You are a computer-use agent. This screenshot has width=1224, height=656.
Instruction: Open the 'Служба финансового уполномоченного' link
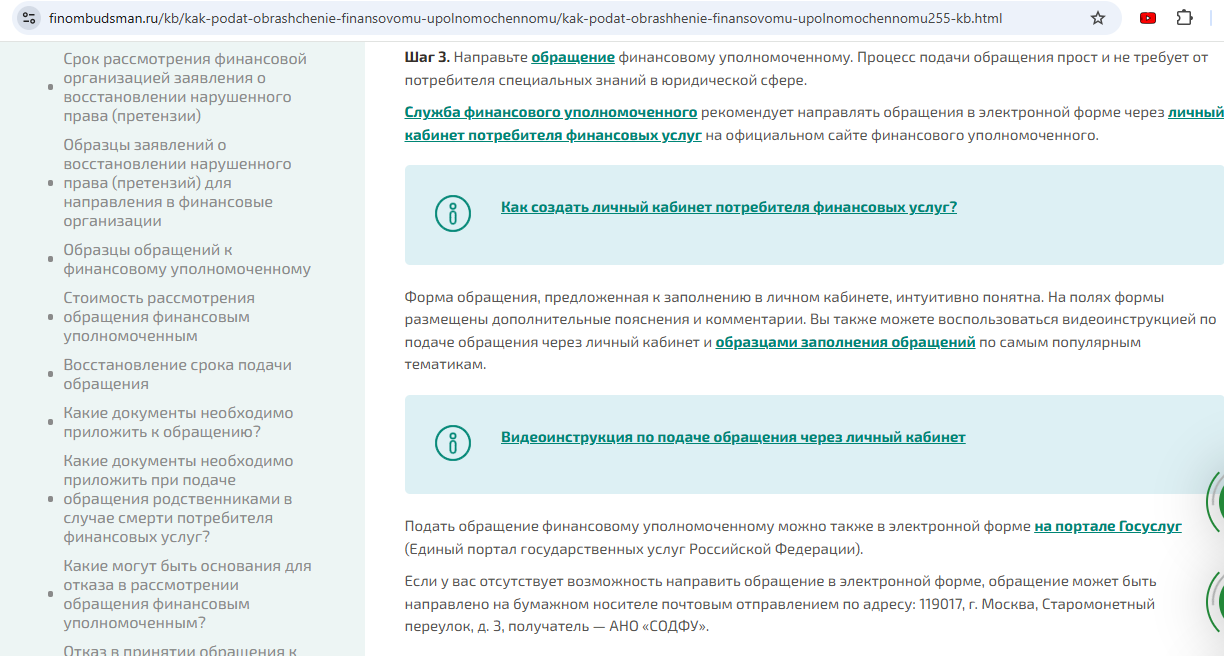click(550, 112)
